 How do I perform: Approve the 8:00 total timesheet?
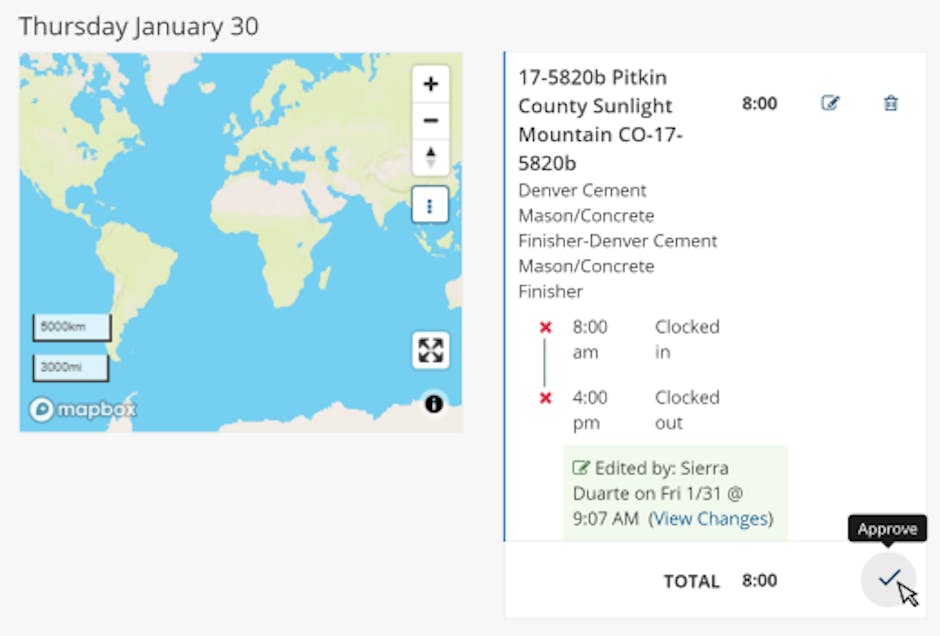[888, 578]
